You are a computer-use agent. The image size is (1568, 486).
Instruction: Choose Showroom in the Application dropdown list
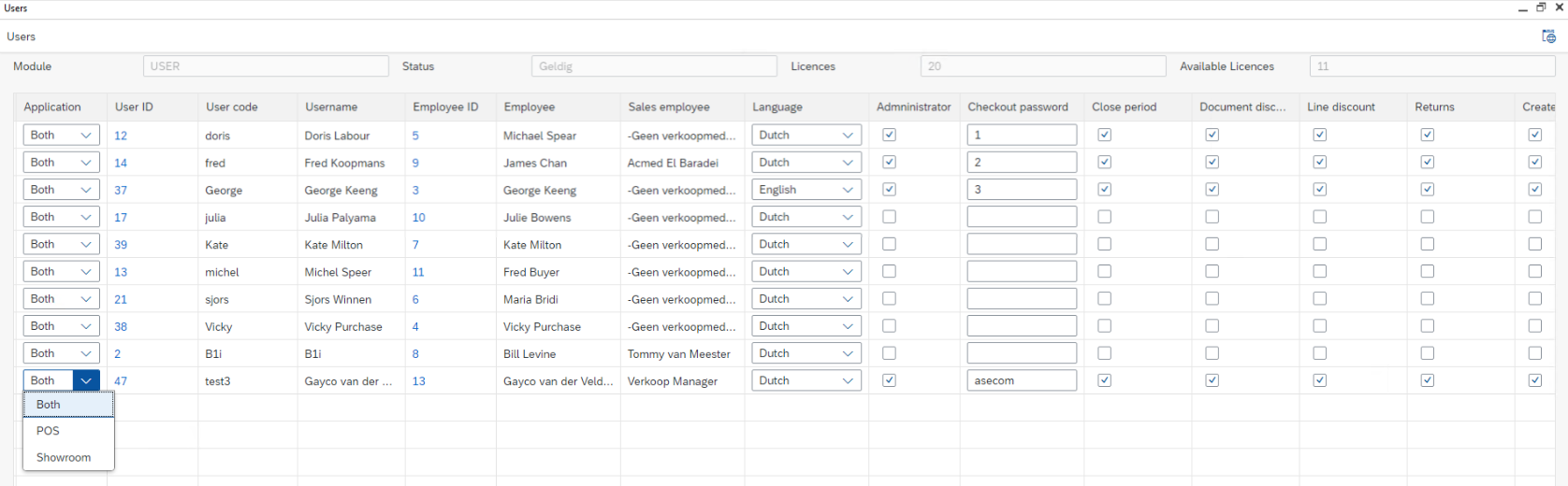point(64,457)
